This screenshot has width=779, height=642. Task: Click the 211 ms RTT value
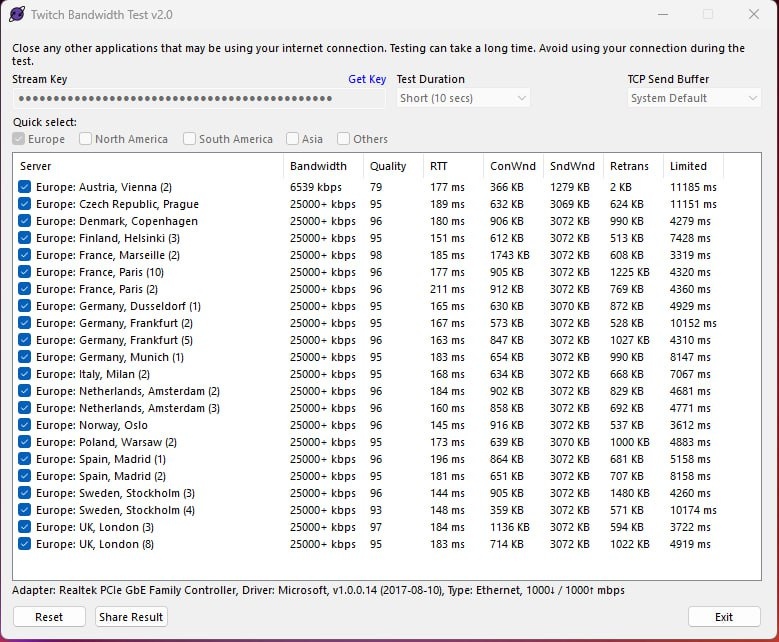[447, 289]
